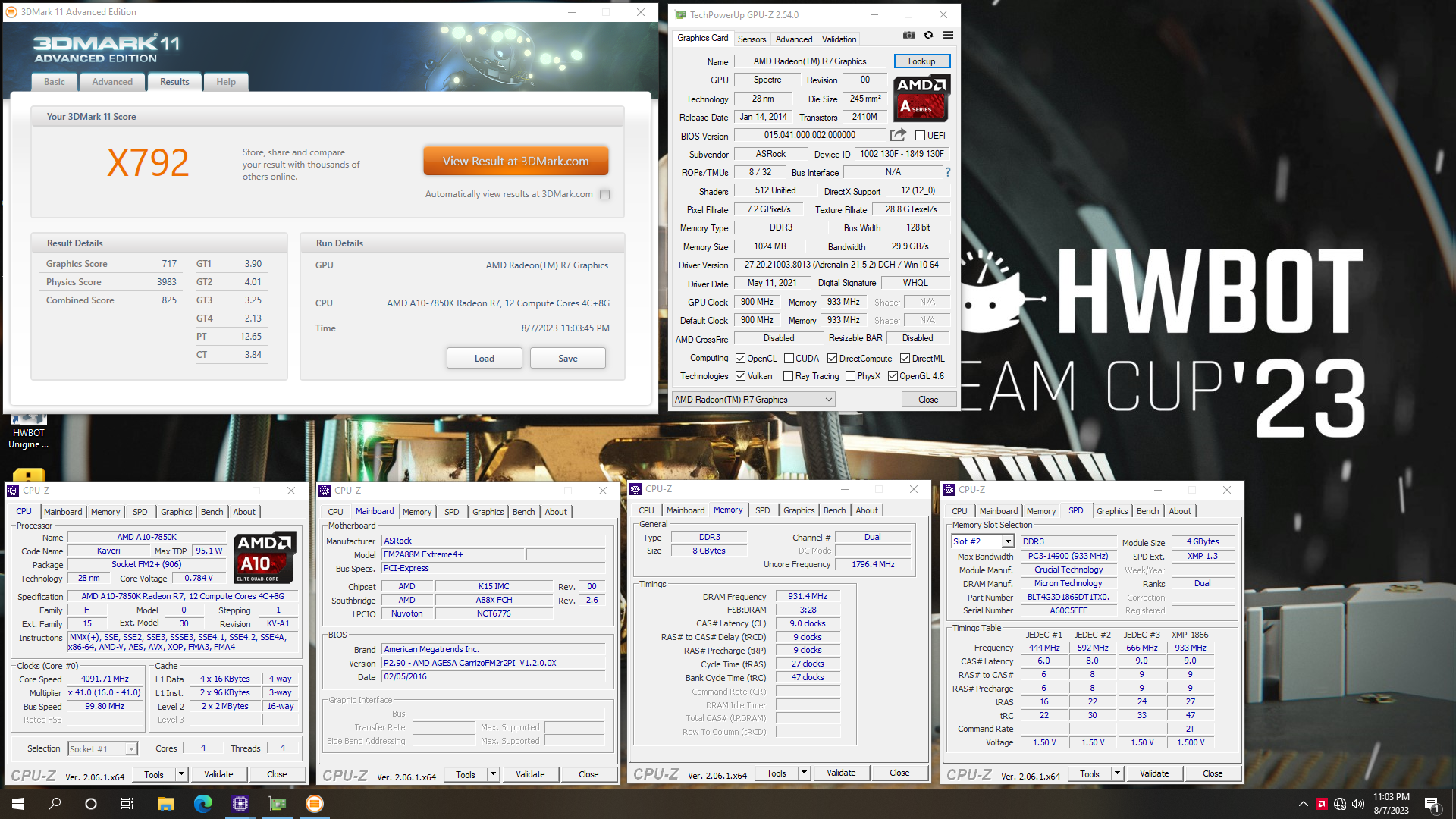The width and height of the screenshot is (1456, 819).
Task: Expand Tools arrow in CPU-Z Memory window
Action: click(x=804, y=773)
